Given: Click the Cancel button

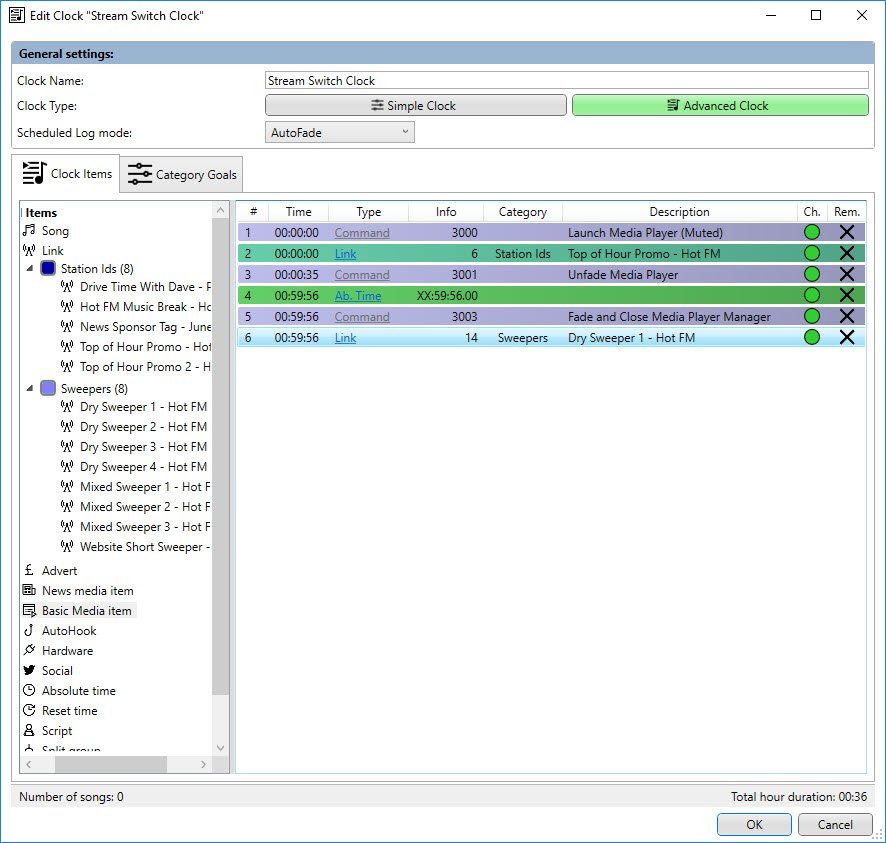Looking at the screenshot, I should point(835,824).
